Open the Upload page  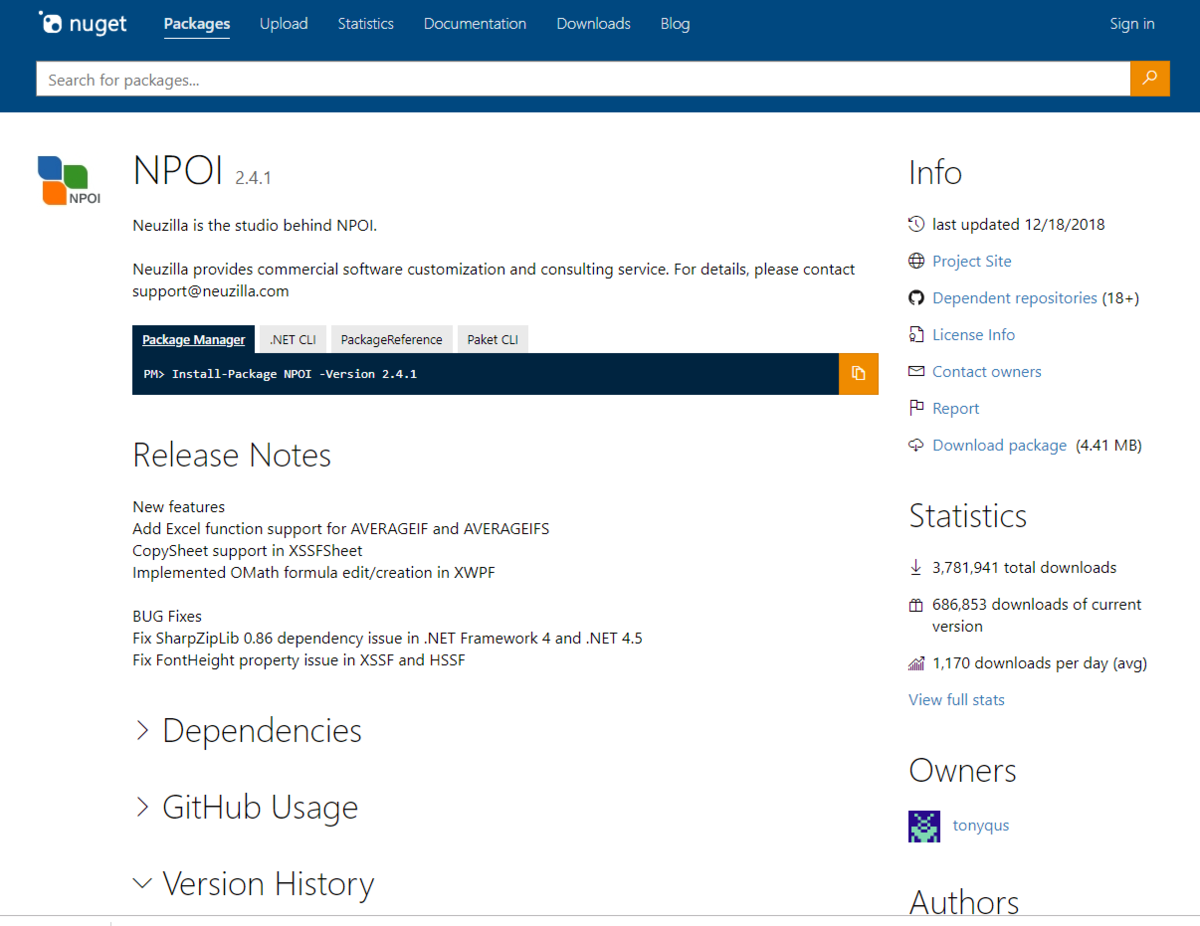(284, 24)
